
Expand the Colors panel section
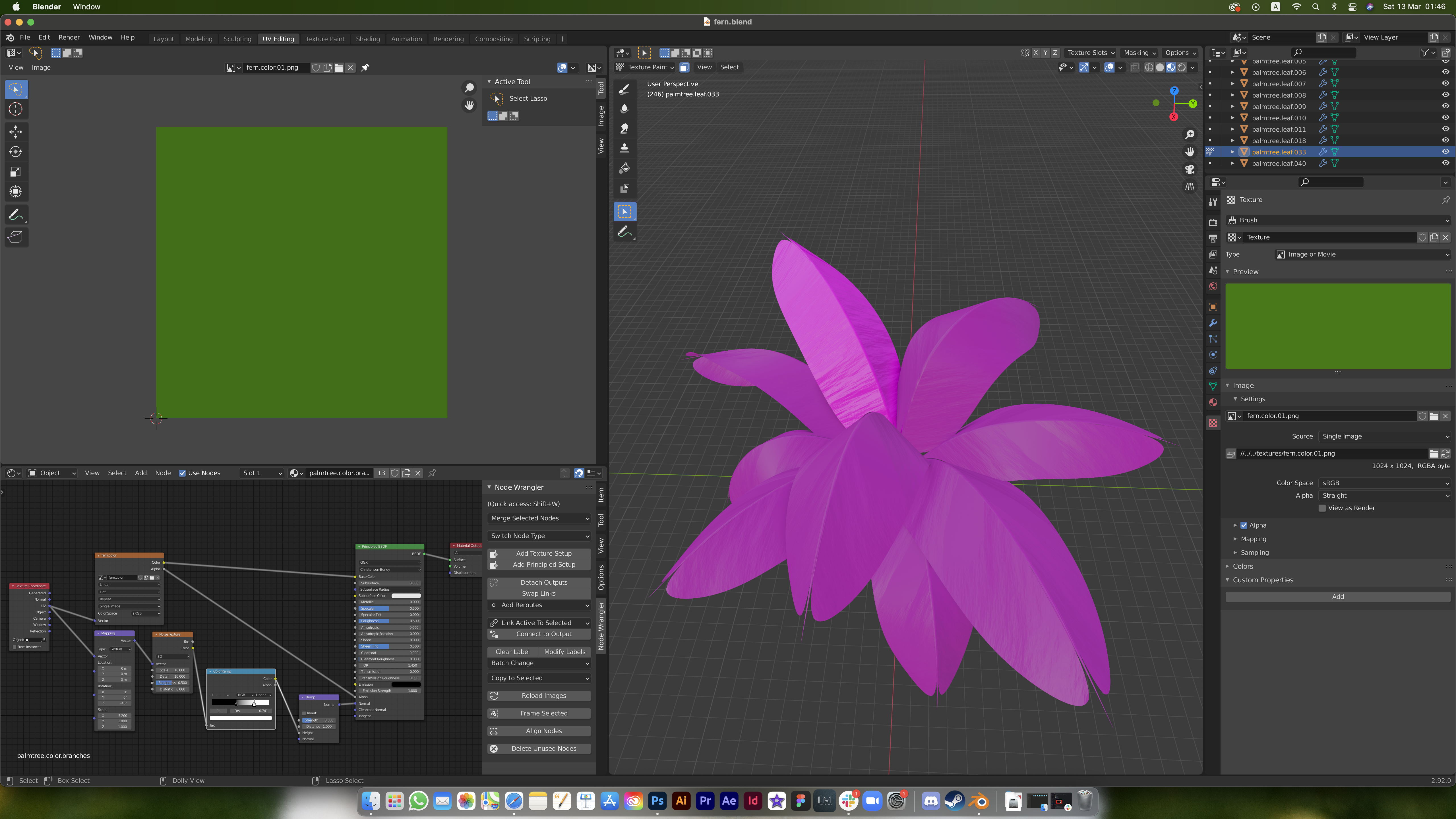1242,566
